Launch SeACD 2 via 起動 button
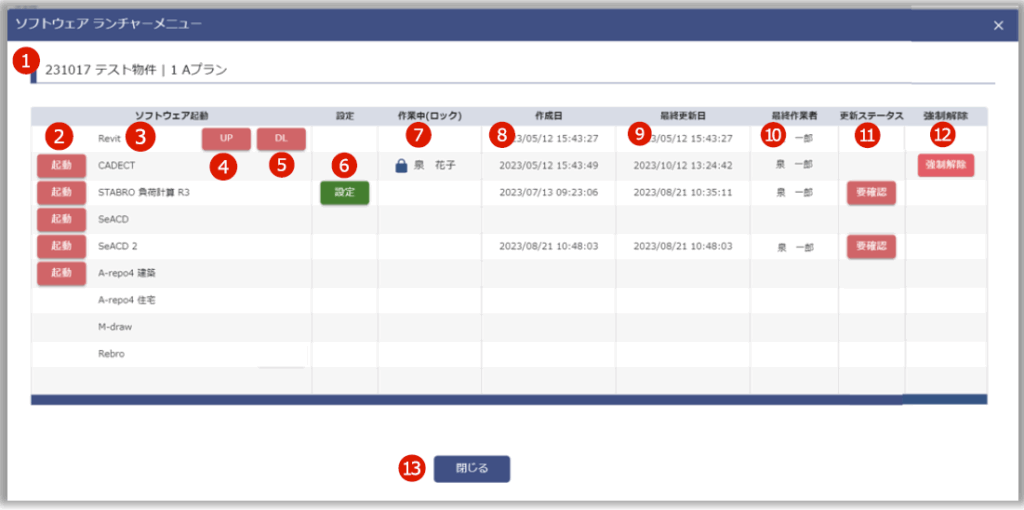The width and height of the screenshot is (1024, 510). tap(61, 246)
